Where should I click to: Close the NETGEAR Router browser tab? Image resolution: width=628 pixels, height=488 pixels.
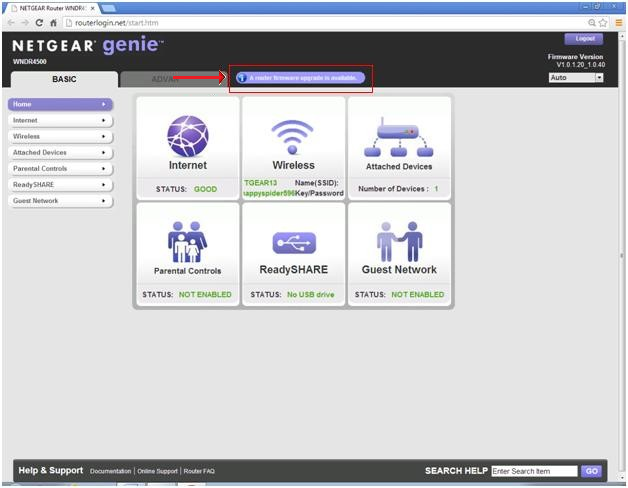pos(93,8)
